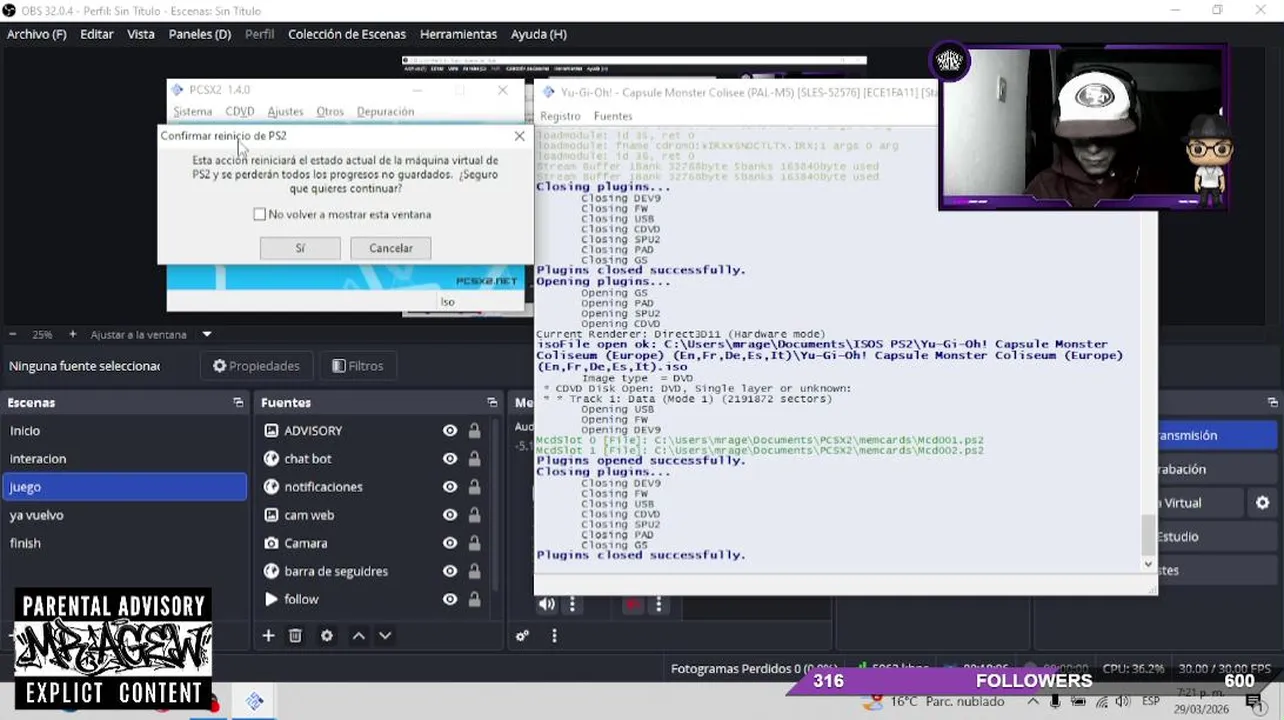The height and width of the screenshot is (720, 1284).
Task: Open the Colección de Escenas menu
Action: point(347,34)
